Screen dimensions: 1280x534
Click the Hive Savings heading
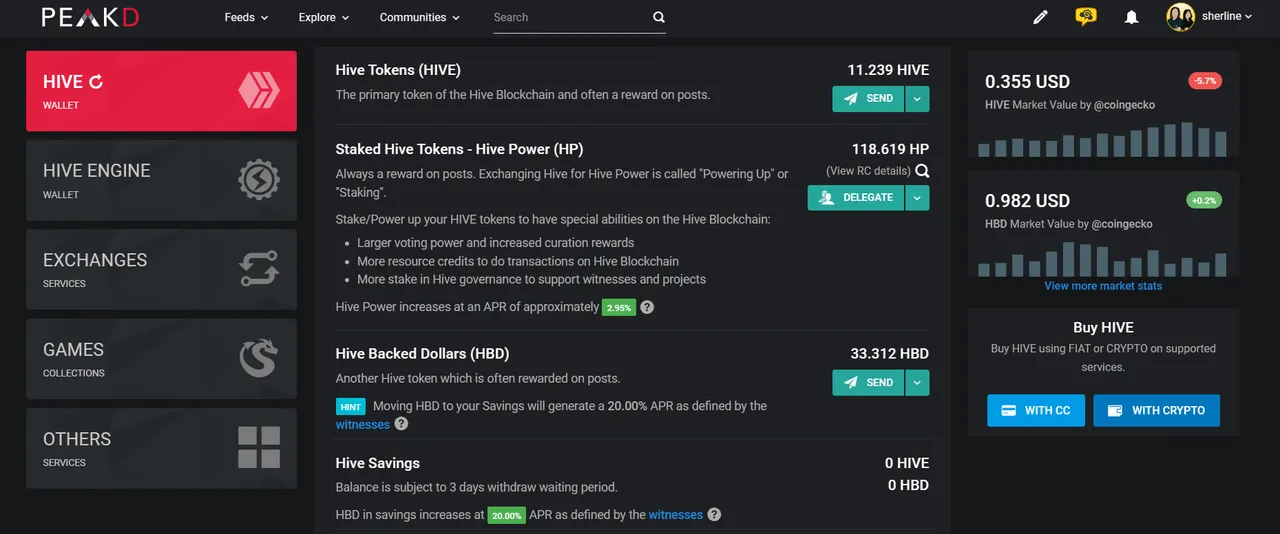point(378,463)
